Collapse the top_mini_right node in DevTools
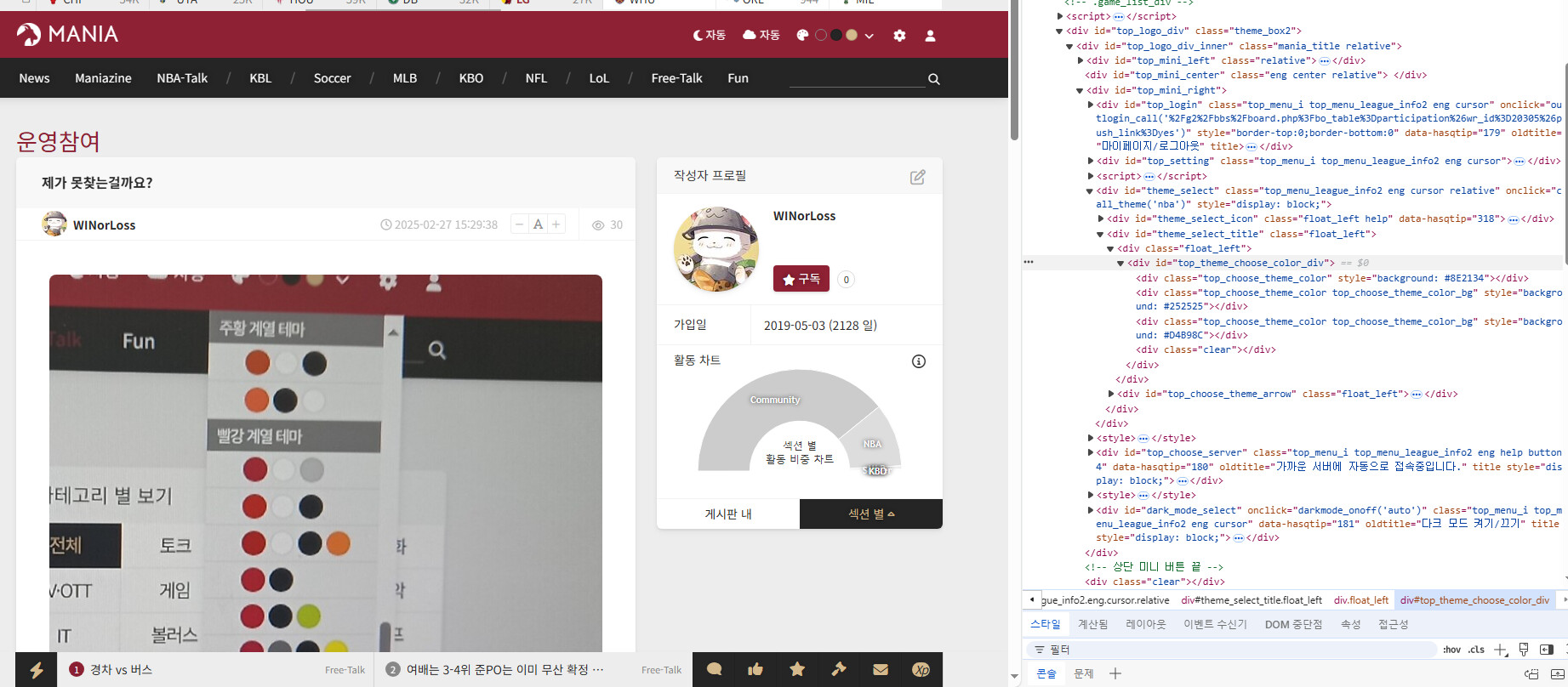The width and height of the screenshot is (1568, 687). tap(1080, 90)
